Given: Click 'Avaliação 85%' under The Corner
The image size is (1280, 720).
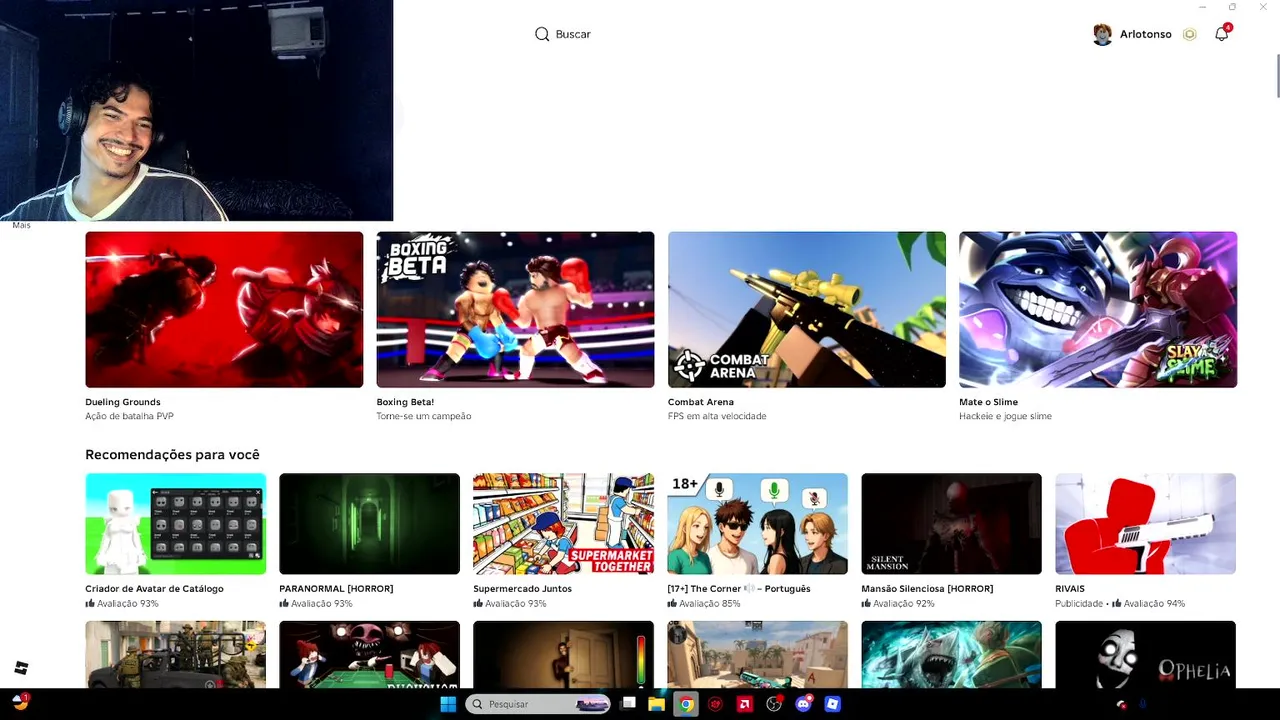Looking at the screenshot, I should click(710, 604).
